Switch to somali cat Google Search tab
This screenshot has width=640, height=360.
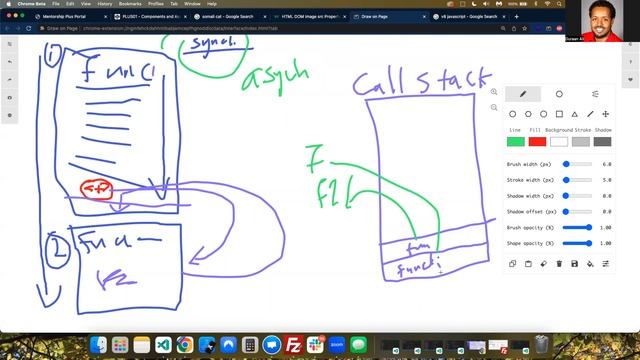pos(229,17)
